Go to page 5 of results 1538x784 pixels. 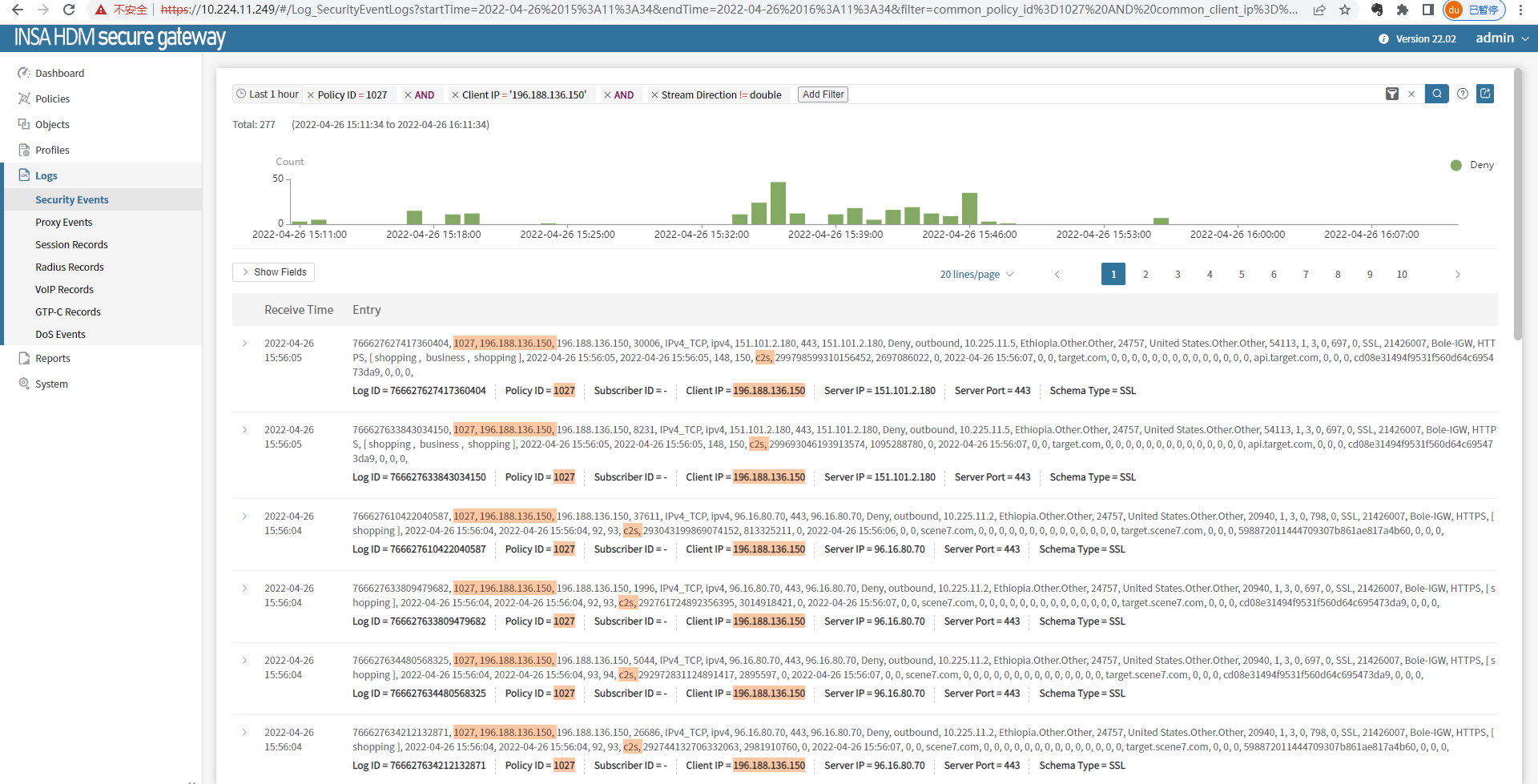(1242, 275)
